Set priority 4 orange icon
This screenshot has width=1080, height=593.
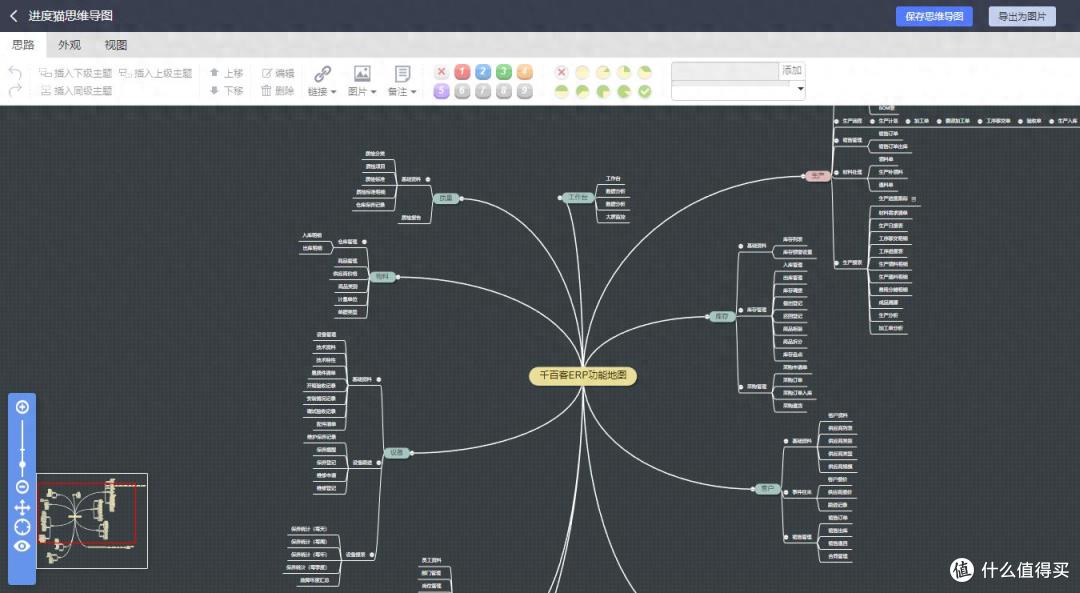click(x=525, y=72)
